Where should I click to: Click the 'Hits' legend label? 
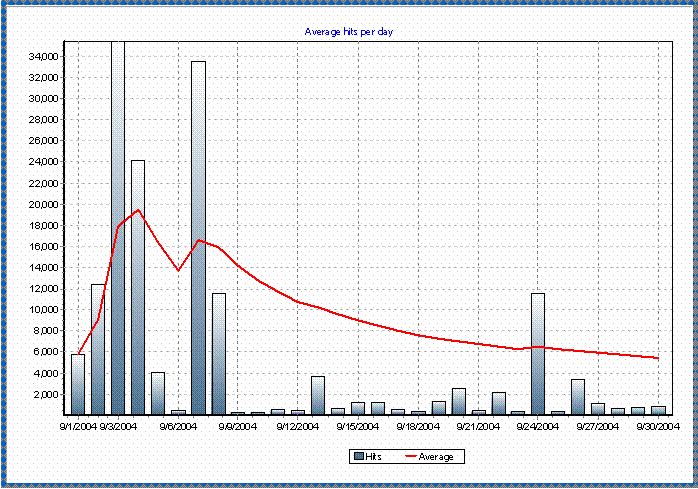tap(373, 456)
